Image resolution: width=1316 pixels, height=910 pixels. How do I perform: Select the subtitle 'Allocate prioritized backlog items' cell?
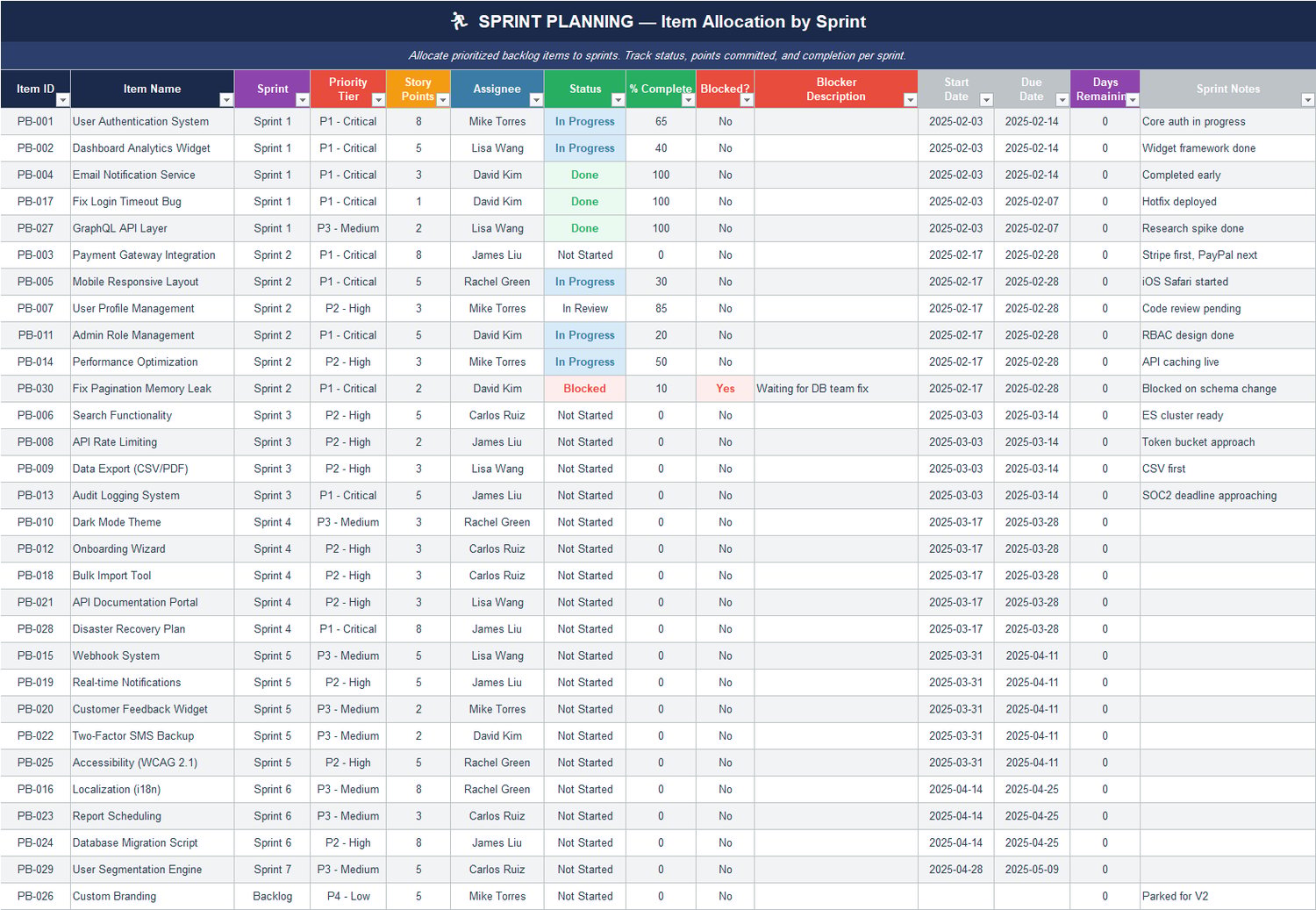pyautogui.click(x=658, y=55)
